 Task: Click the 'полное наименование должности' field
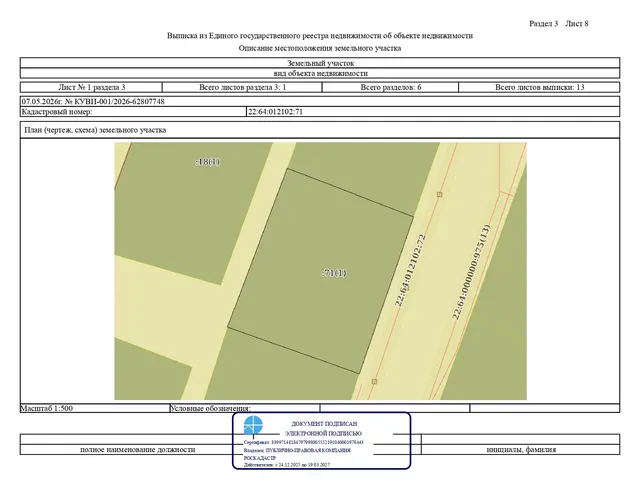[138, 450]
